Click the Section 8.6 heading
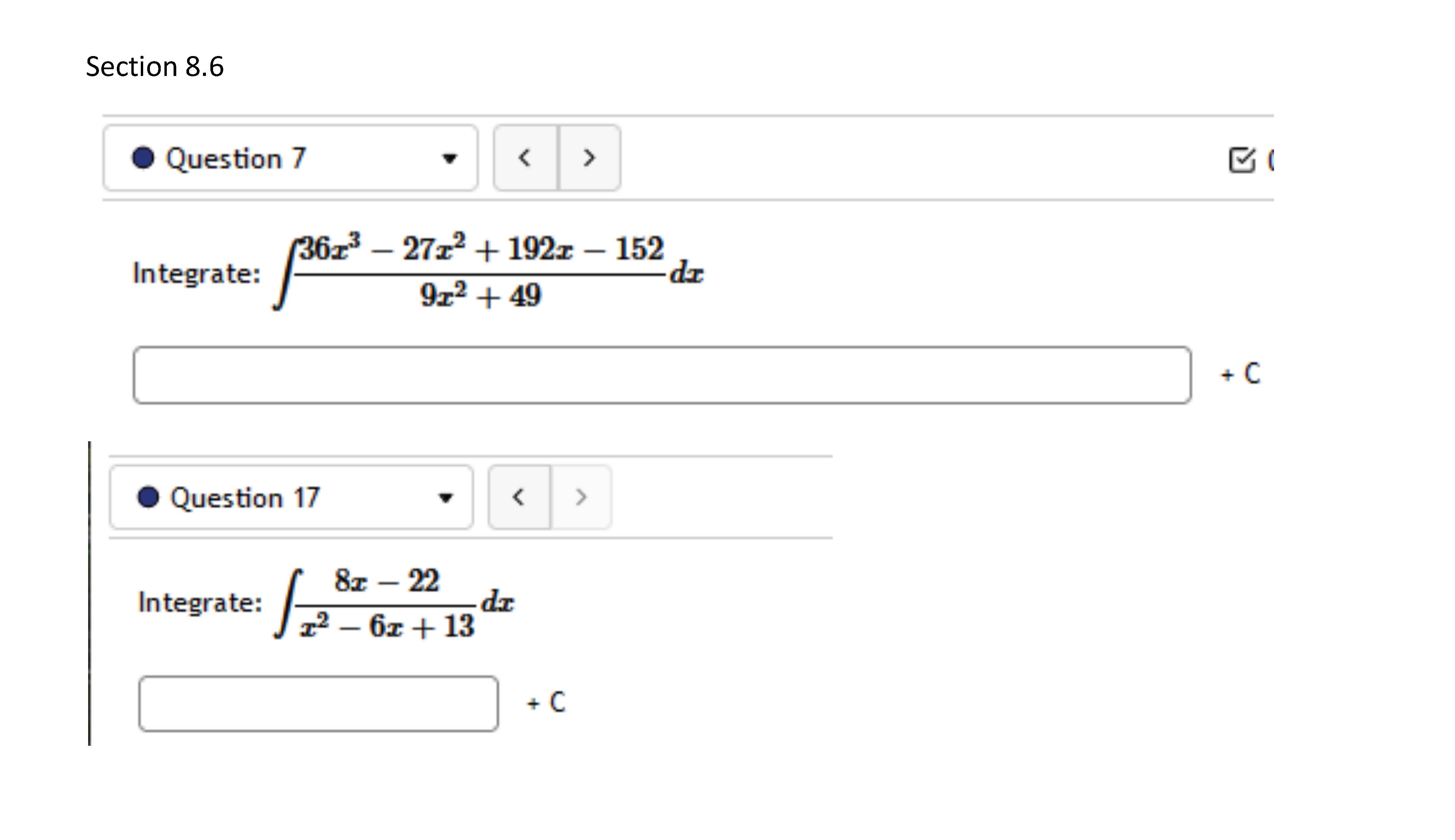 tap(155, 67)
